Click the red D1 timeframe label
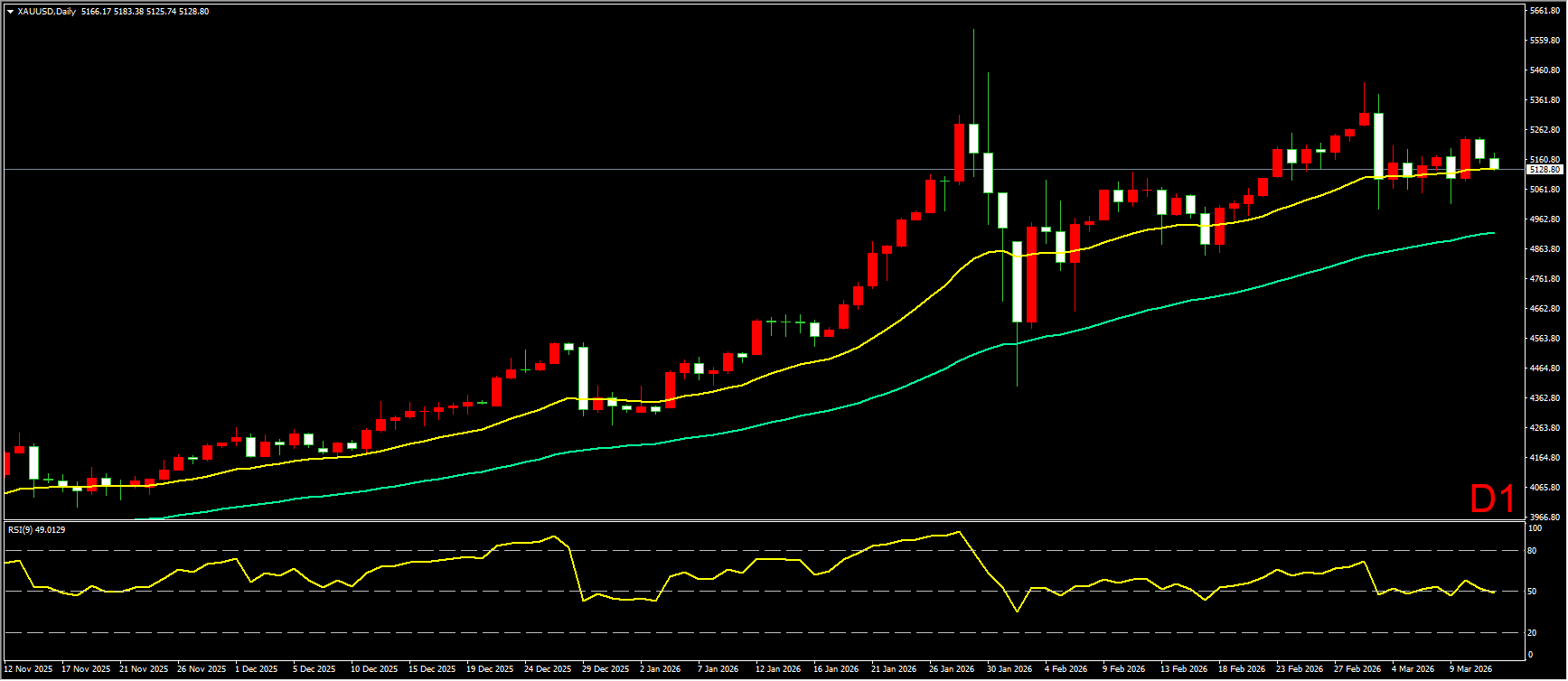Screen dimensions: 1568x681 (x=1492, y=499)
